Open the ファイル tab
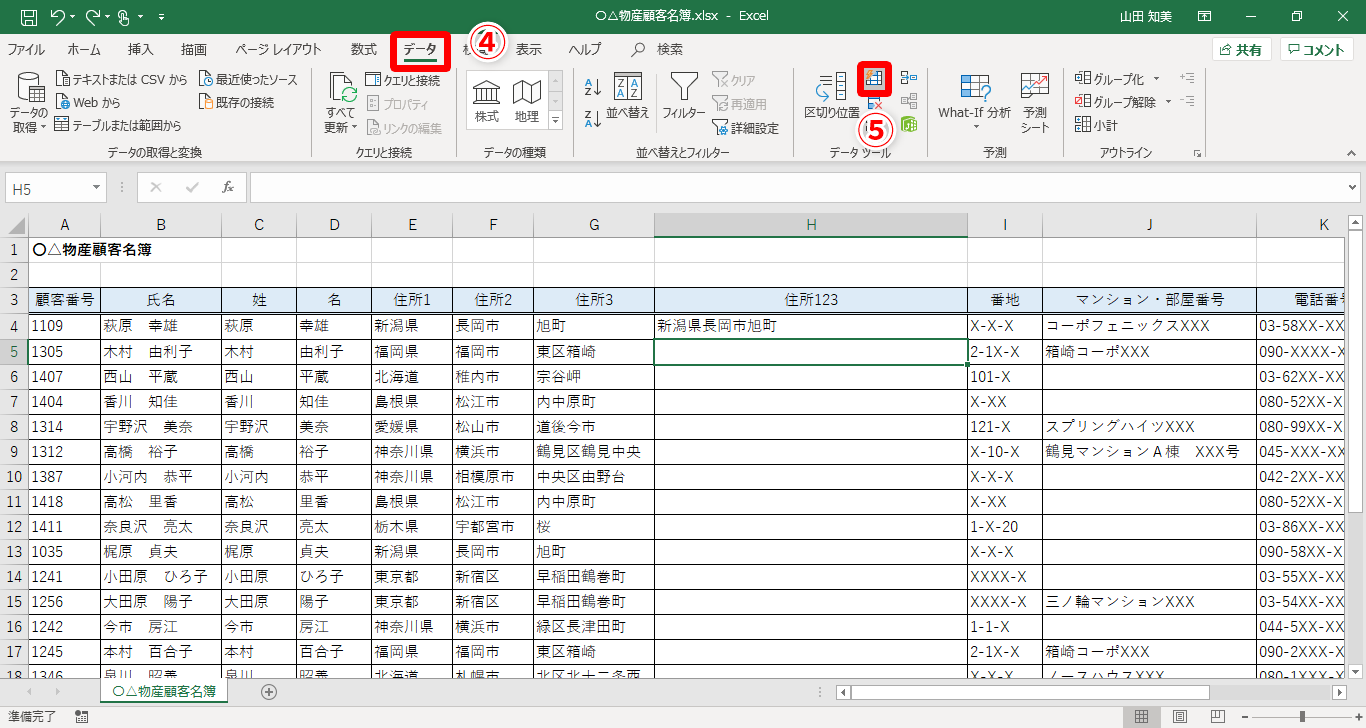Viewport: 1366px width, 728px height. coord(26,49)
